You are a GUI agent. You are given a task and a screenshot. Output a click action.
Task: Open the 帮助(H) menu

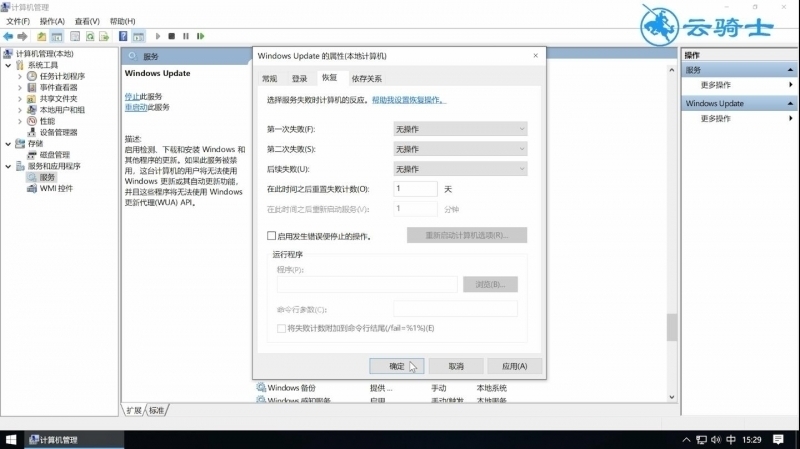click(x=122, y=21)
